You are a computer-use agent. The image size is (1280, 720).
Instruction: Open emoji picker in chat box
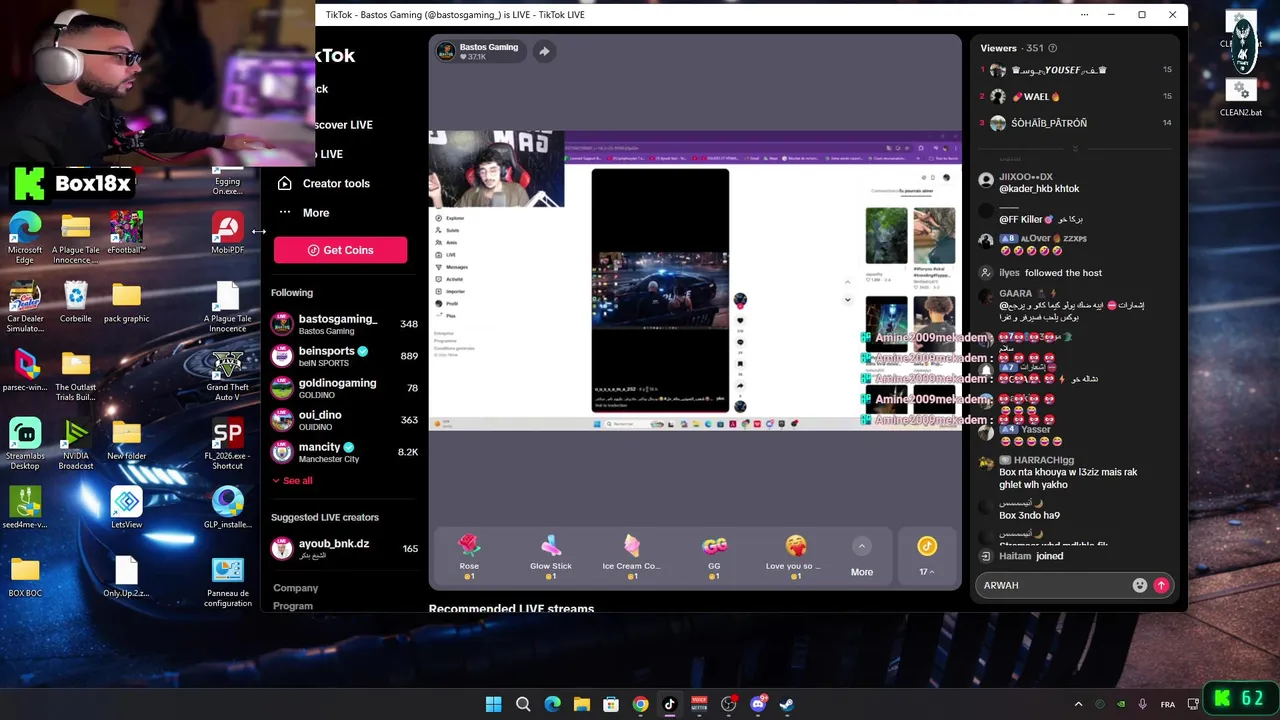[1139, 585]
